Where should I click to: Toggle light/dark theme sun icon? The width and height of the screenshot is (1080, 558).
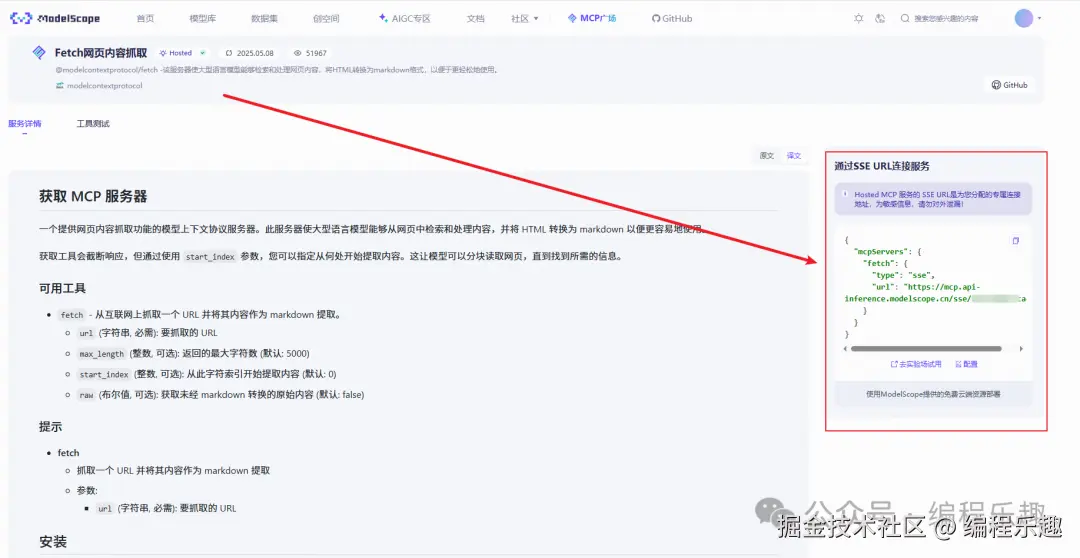coord(858,19)
